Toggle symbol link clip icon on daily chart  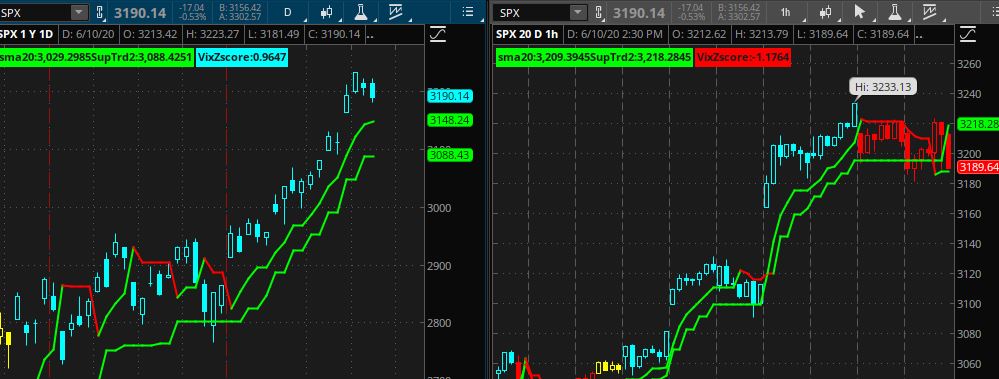click(x=99, y=12)
